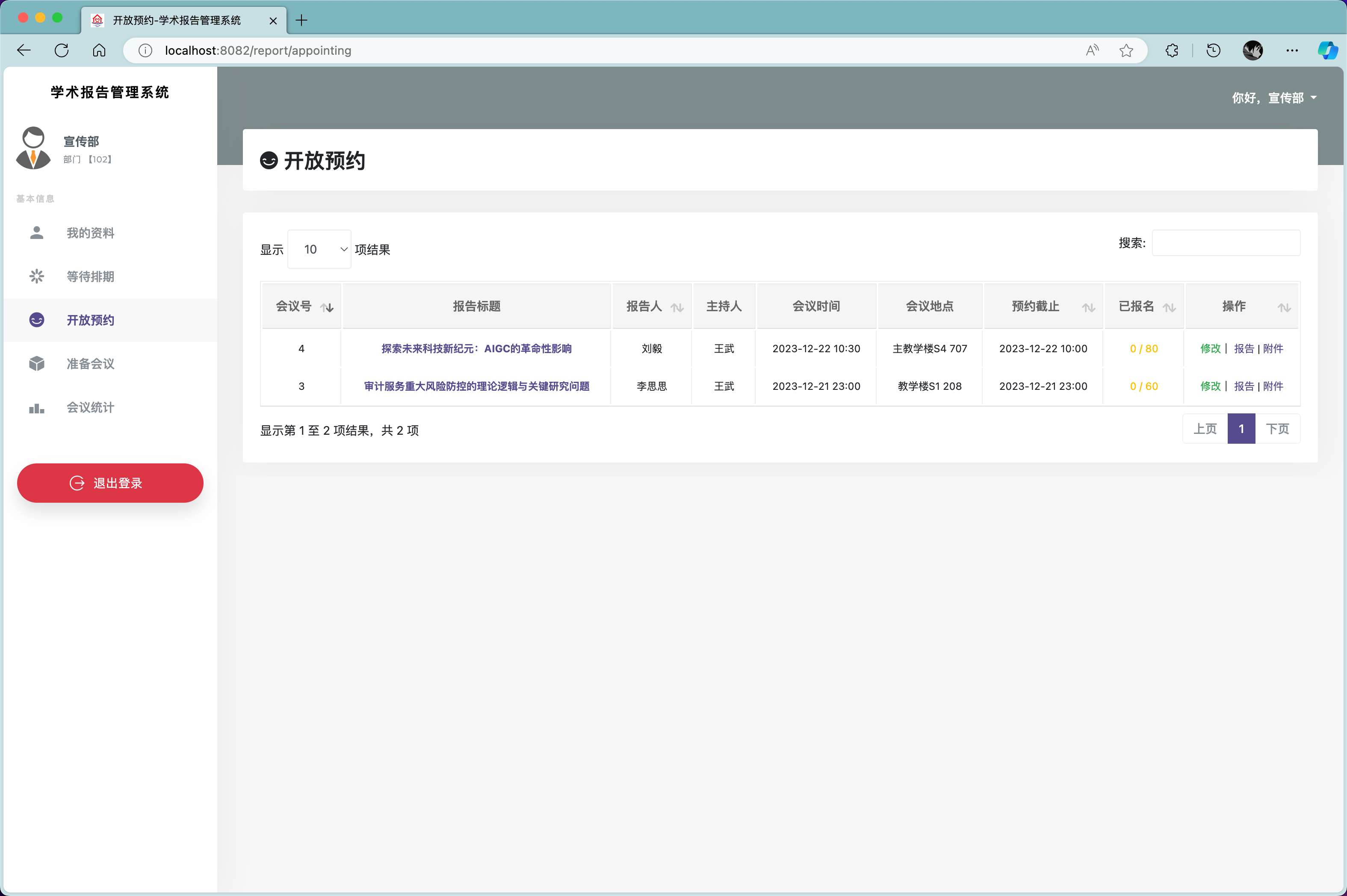Click the browser extensions puzzle icon
The height and width of the screenshot is (896, 1347).
click(1172, 51)
